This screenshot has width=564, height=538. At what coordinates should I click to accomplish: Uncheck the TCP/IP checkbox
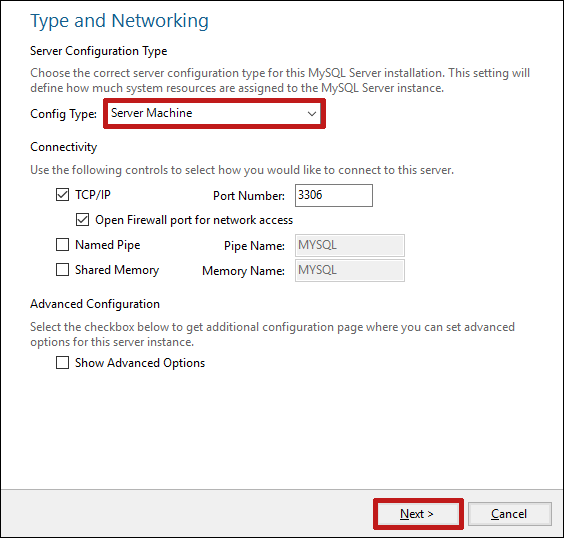click(x=62, y=195)
